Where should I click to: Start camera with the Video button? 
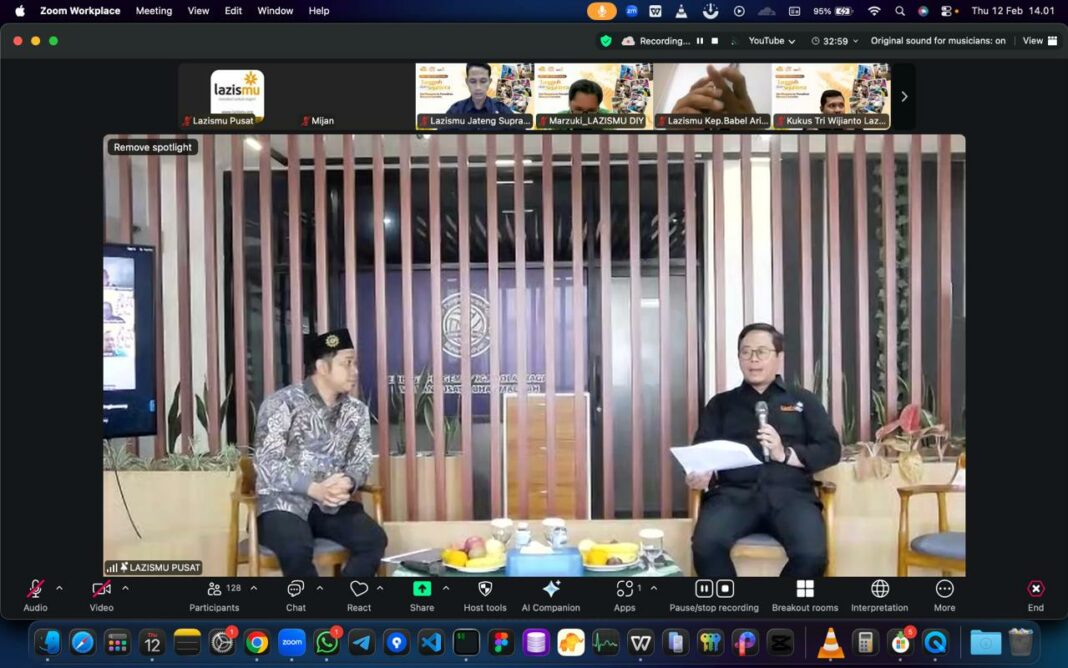tap(101, 590)
